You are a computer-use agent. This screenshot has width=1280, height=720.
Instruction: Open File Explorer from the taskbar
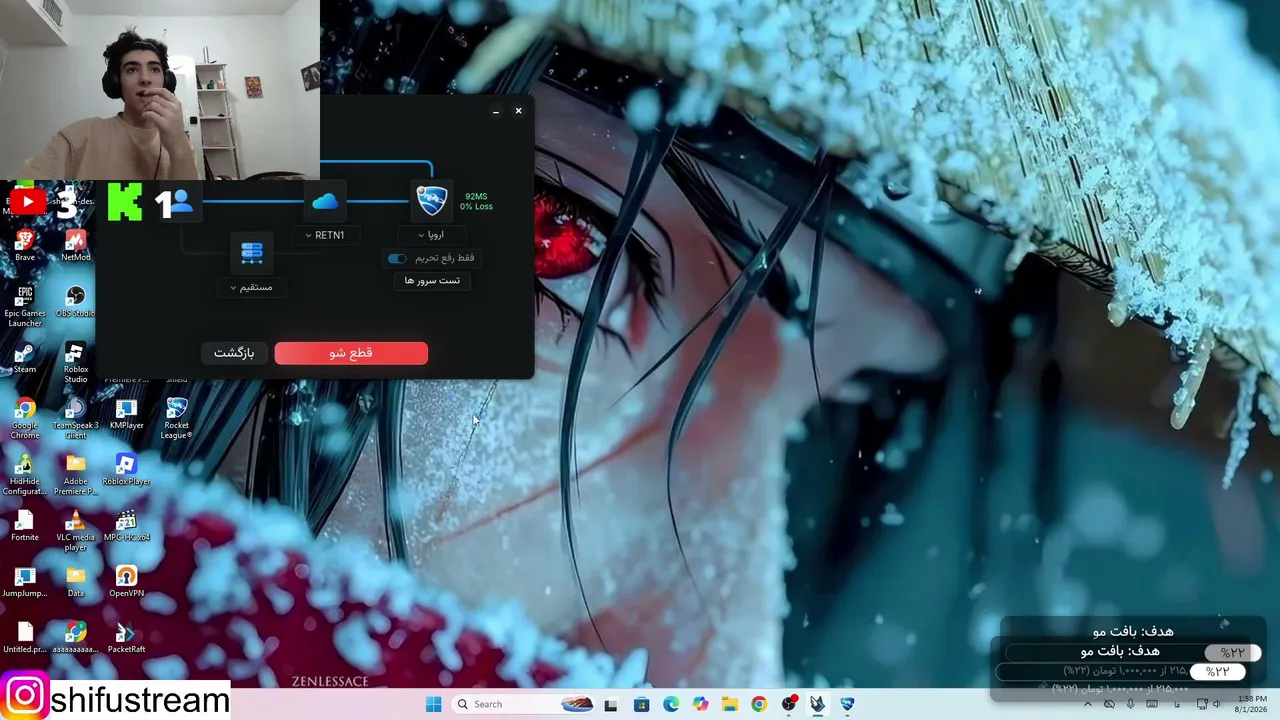(x=730, y=704)
